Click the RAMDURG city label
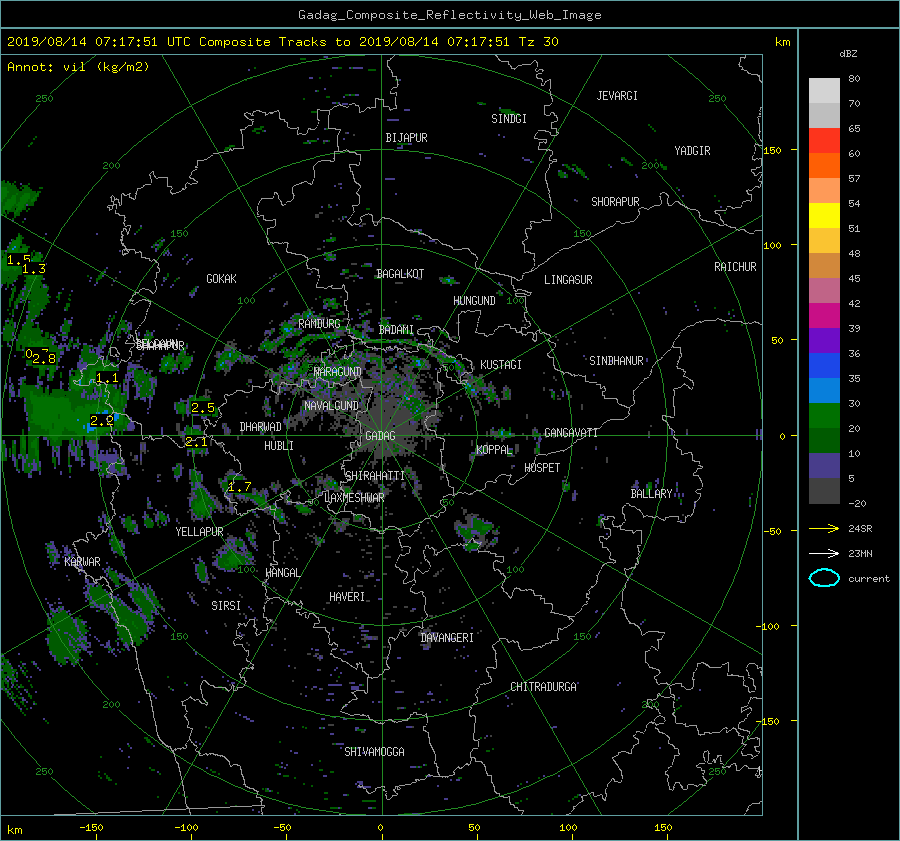900x841 pixels. (x=319, y=324)
